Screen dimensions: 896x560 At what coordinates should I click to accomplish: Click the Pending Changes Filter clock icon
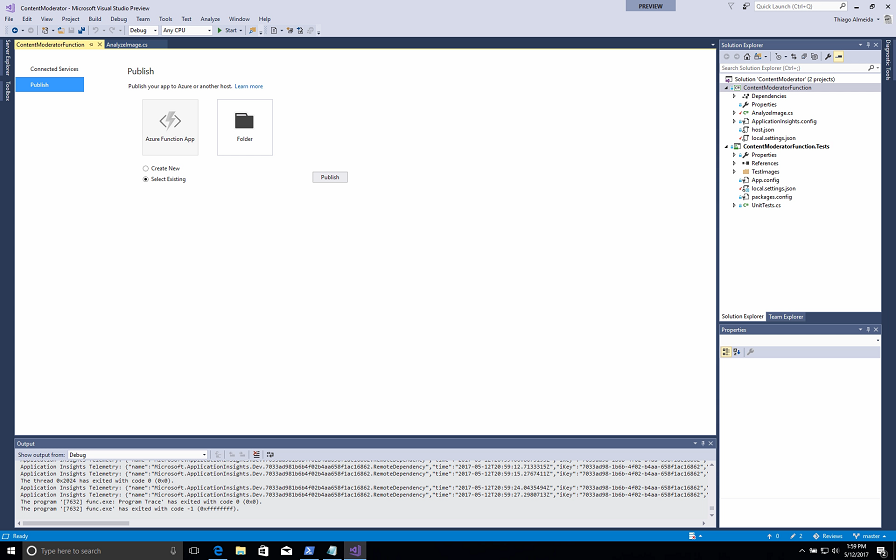[x=778, y=57]
